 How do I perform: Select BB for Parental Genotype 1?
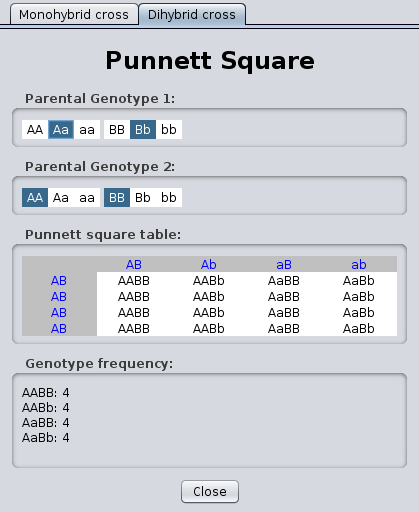117,129
